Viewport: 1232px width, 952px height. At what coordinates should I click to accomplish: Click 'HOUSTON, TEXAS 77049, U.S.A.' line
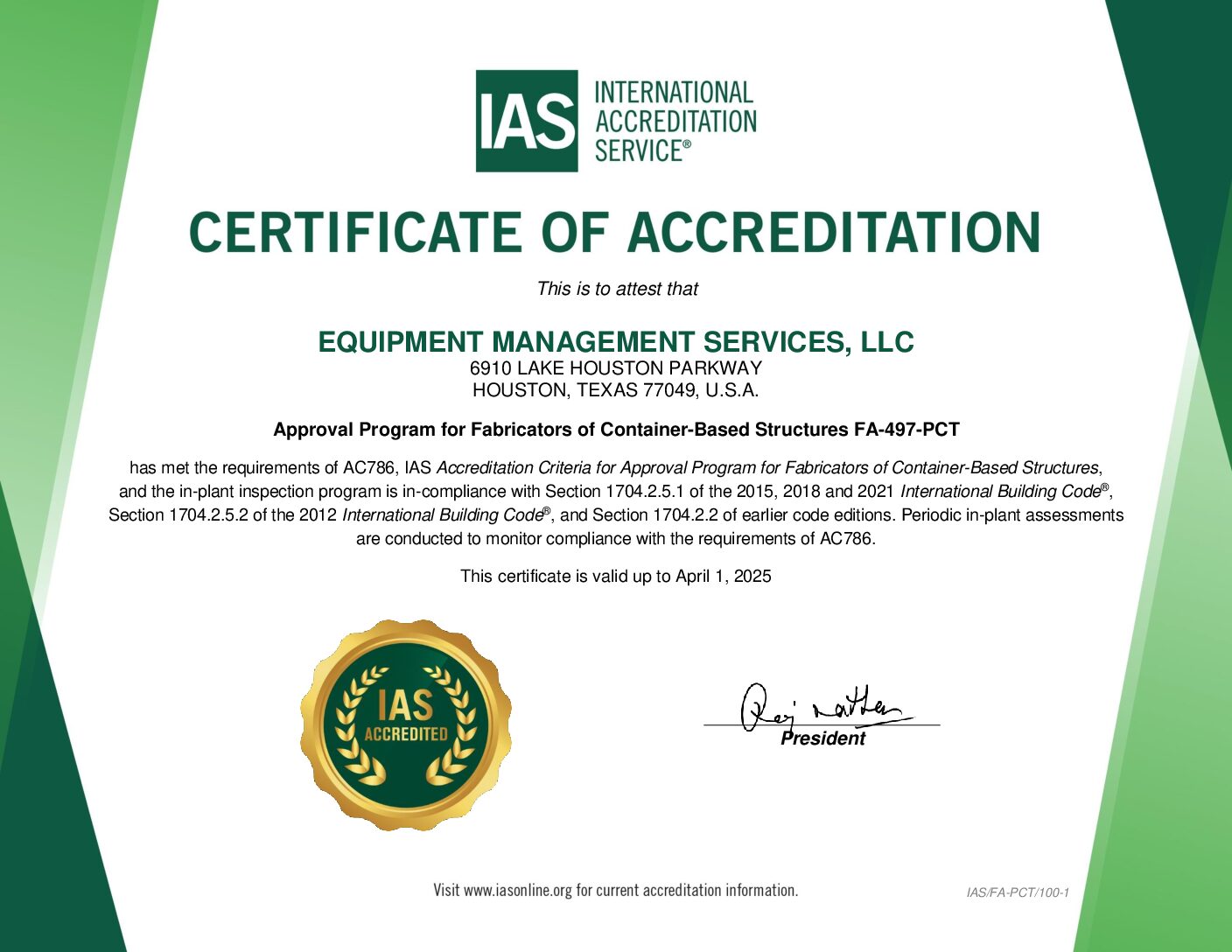pyautogui.click(x=616, y=390)
